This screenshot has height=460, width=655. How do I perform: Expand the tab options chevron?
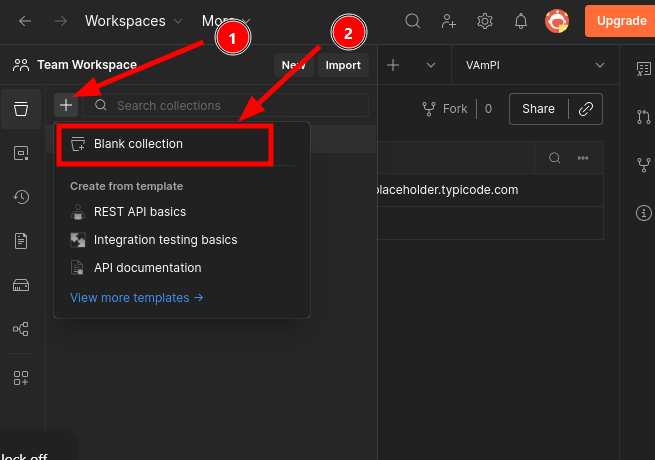pyautogui.click(x=431, y=65)
